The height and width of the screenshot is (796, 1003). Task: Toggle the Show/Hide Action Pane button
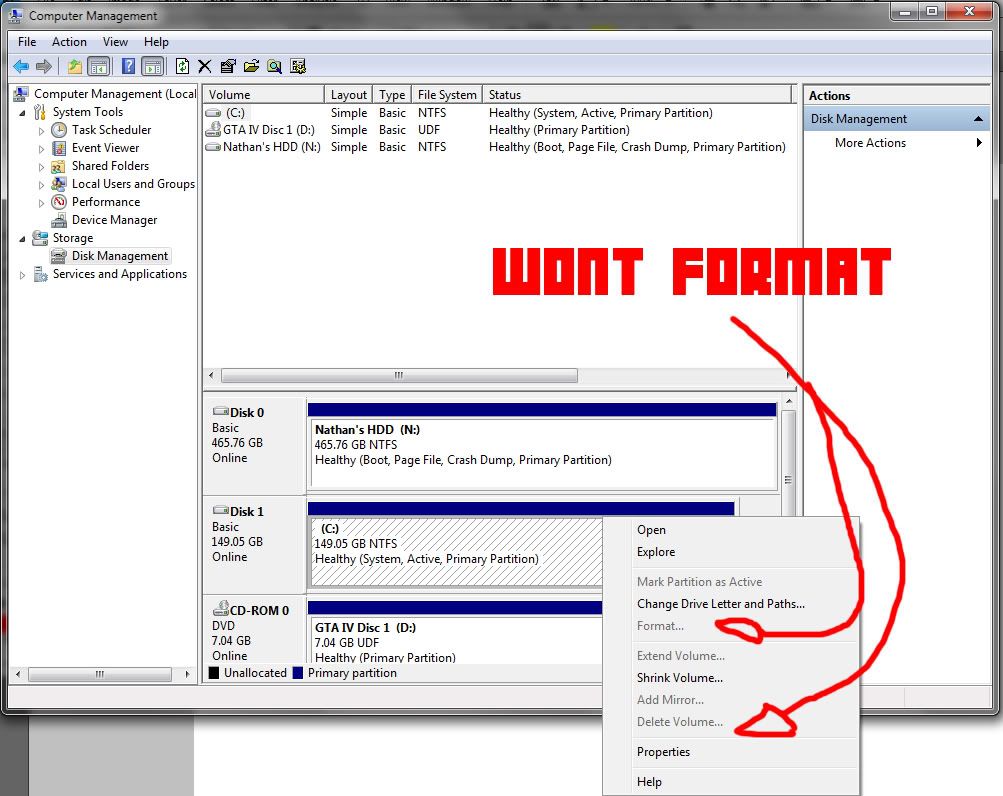coord(152,66)
